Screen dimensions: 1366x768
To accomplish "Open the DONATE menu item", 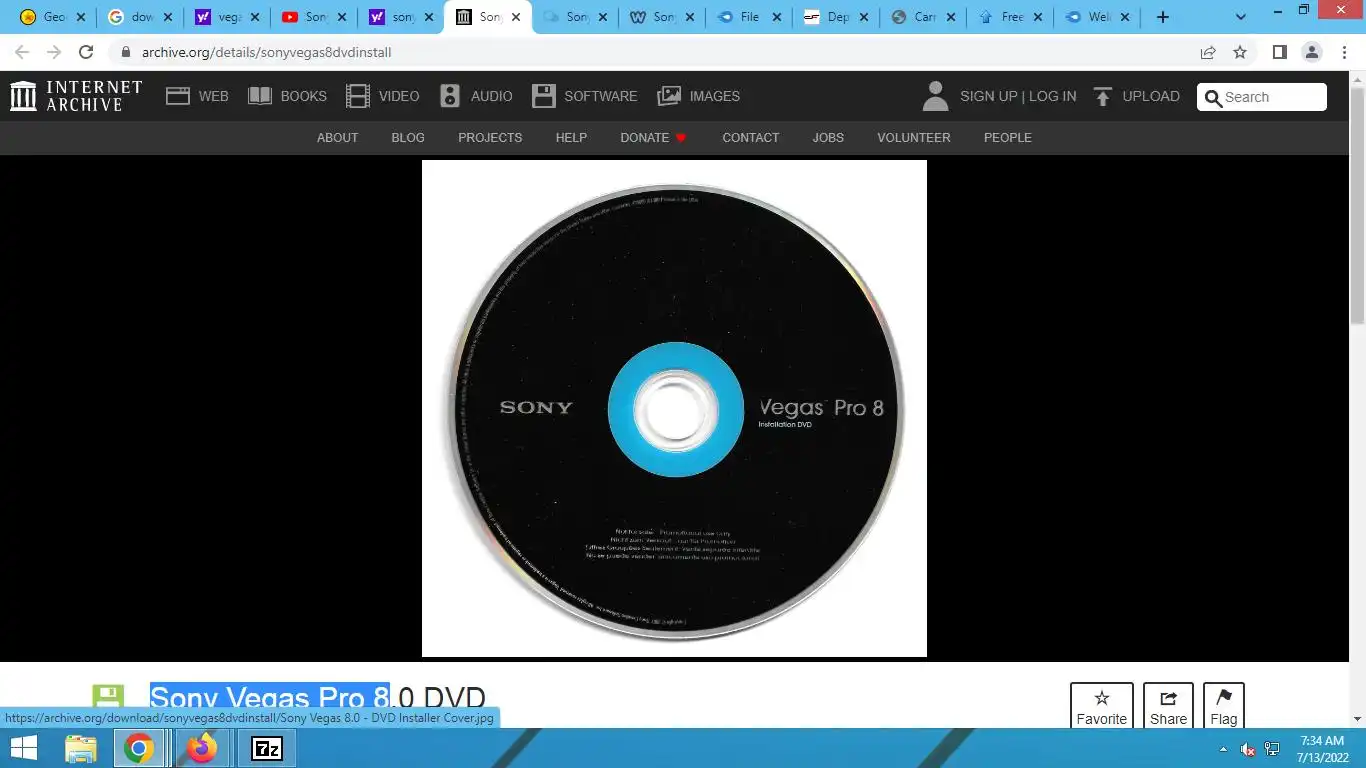I will pyautogui.click(x=653, y=138).
